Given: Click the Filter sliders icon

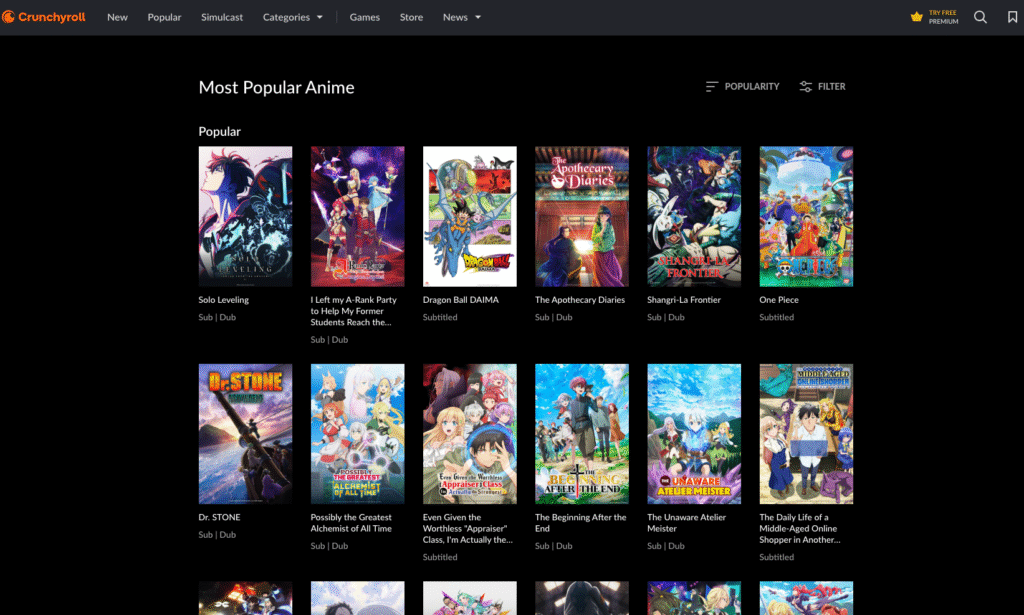Looking at the screenshot, I should click(806, 86).
